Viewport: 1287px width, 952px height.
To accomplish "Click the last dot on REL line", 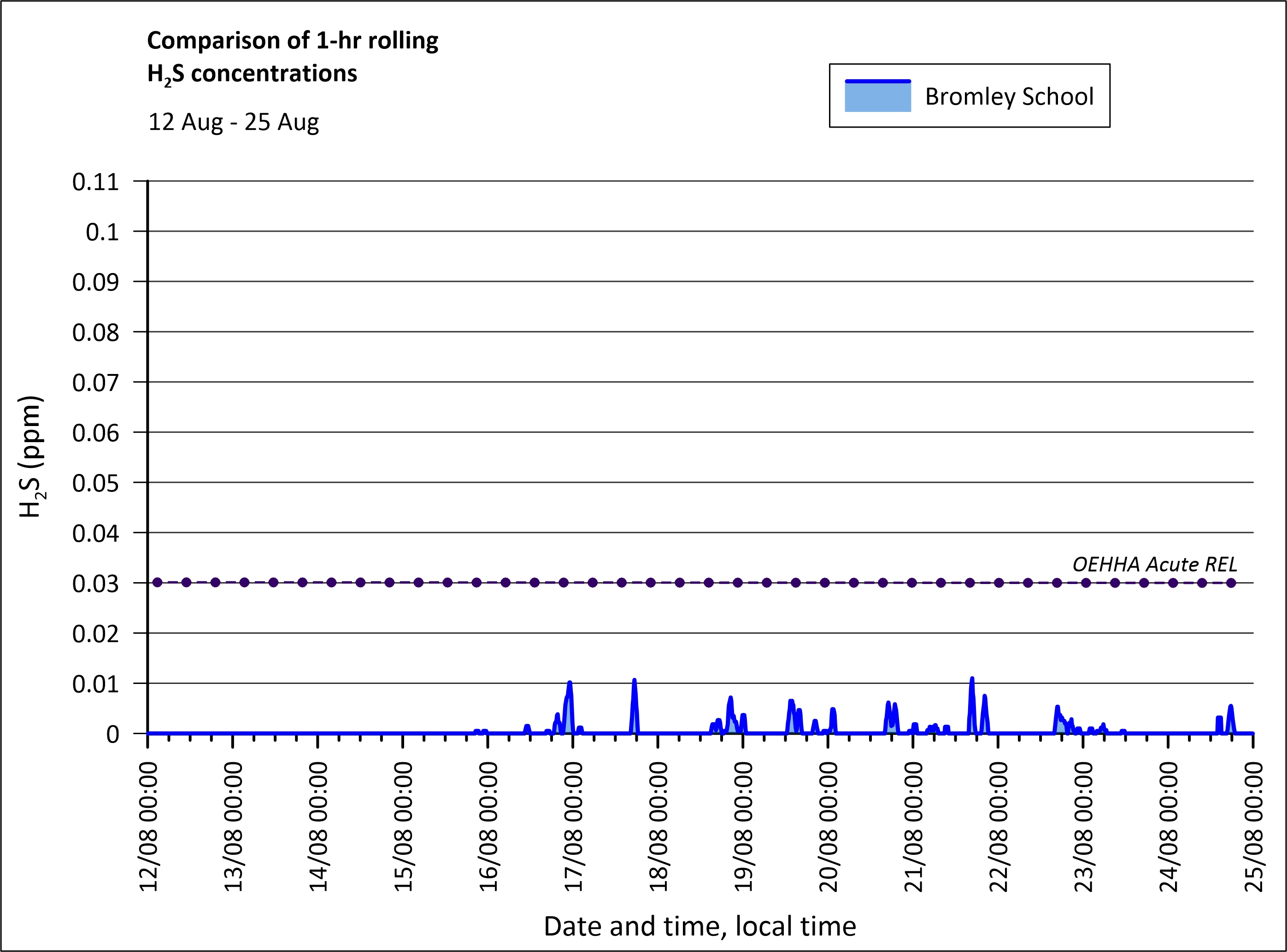I will [x=1231, y=583].
